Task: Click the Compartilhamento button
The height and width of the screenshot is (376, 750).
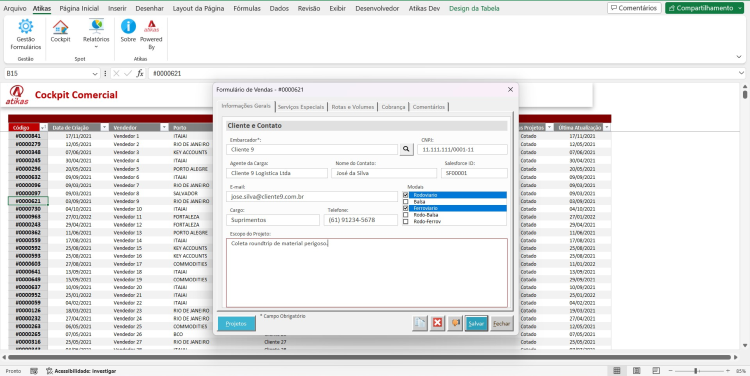Action: [x=704, y=8]
